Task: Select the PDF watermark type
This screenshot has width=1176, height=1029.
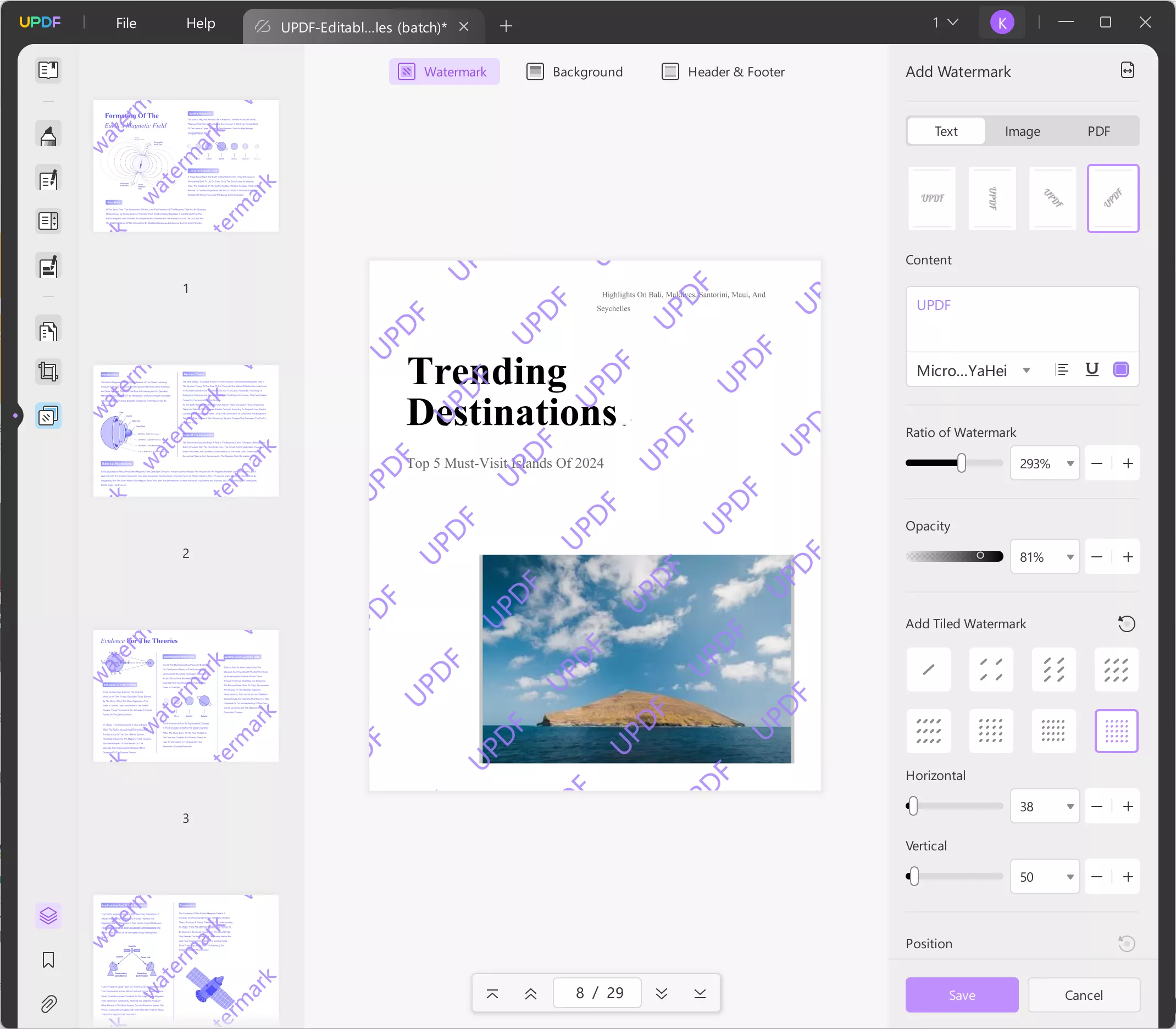Action: [1099, 131]
